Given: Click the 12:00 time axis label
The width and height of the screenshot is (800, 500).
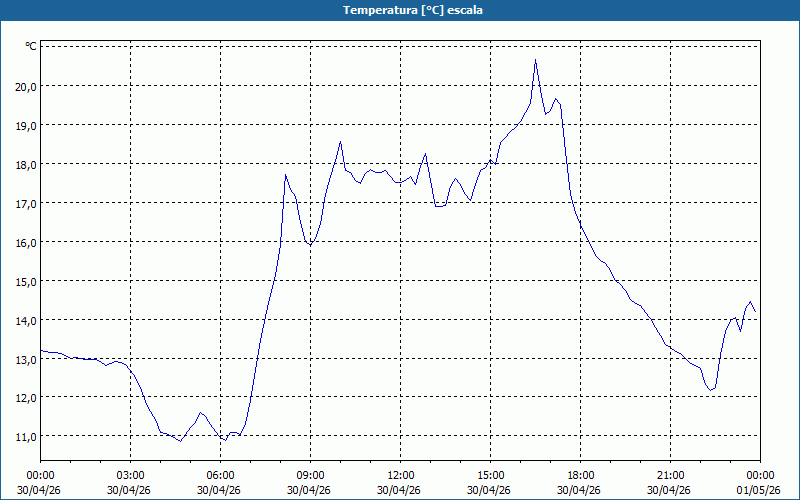Looking at the screenshot, I should click(401, 476).
